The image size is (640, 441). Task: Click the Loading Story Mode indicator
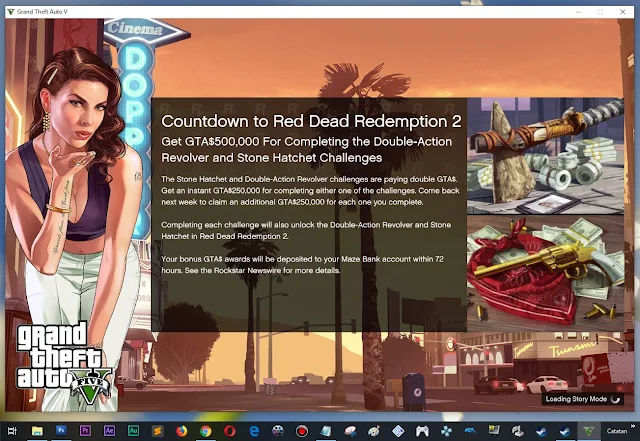point(583,399)
